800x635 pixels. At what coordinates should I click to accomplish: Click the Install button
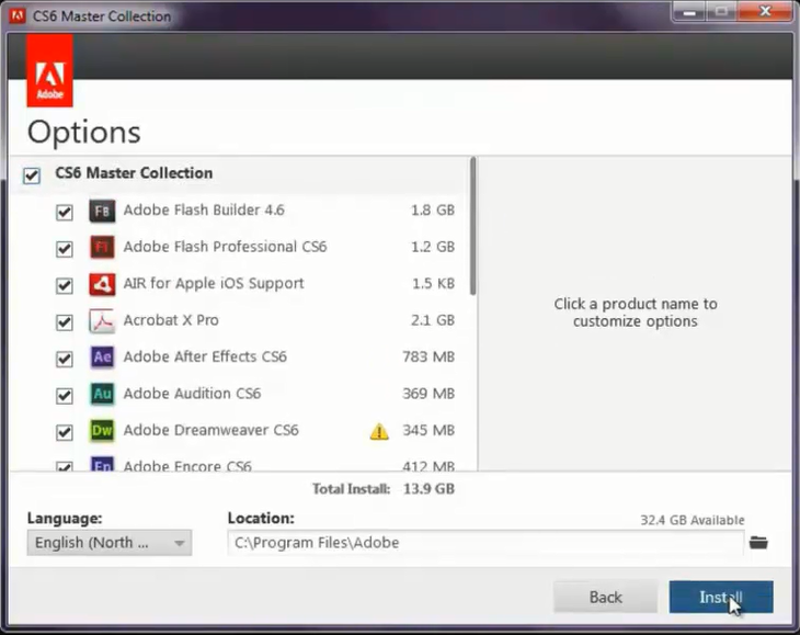click(x=721, y=597)
